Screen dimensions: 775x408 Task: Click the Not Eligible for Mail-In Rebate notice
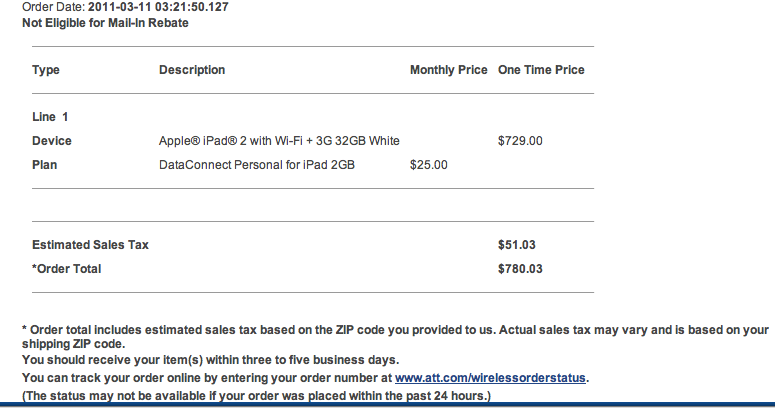[x=105, y=23]
